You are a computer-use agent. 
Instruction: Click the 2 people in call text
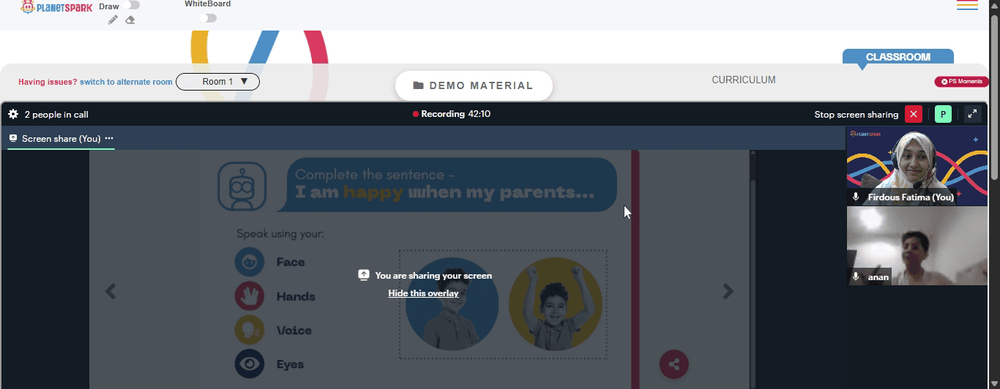(x=56, y=115)
